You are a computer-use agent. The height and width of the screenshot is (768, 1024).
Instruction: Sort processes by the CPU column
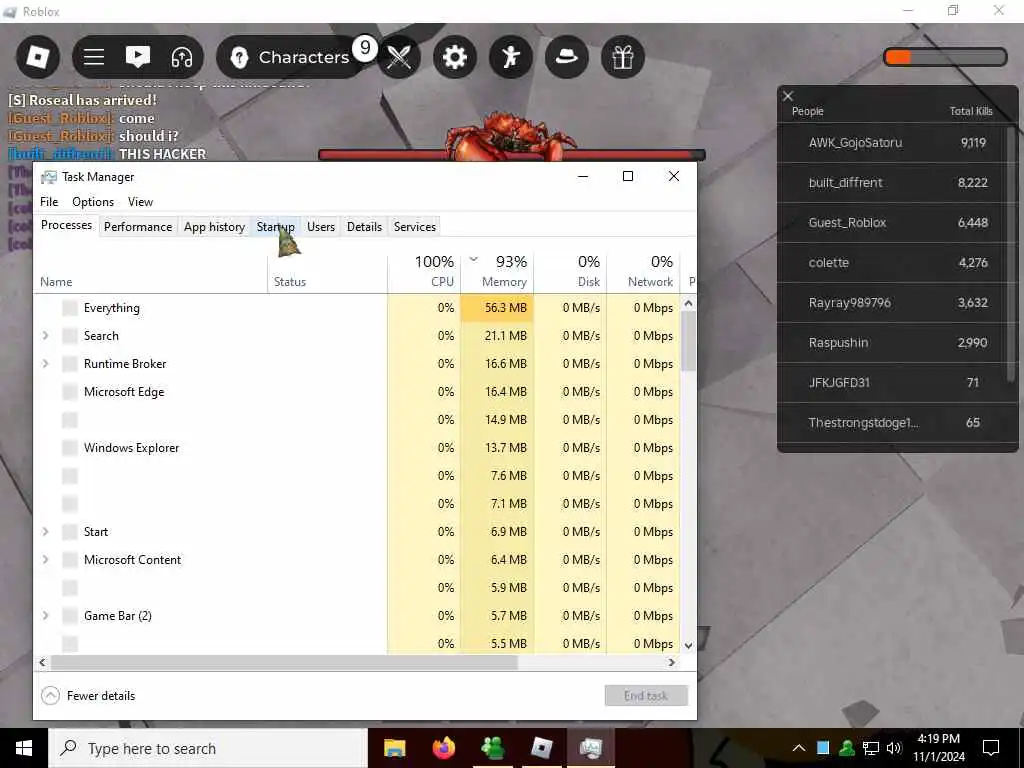[x=424, y=273]
